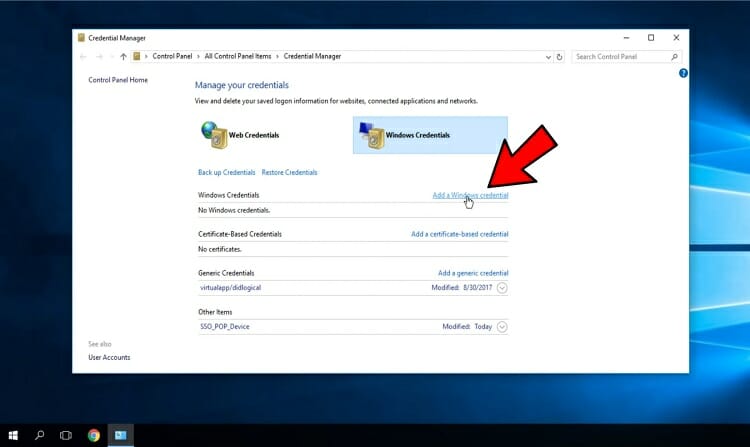Click Back up Credentials link

click(x=227, y=172)
